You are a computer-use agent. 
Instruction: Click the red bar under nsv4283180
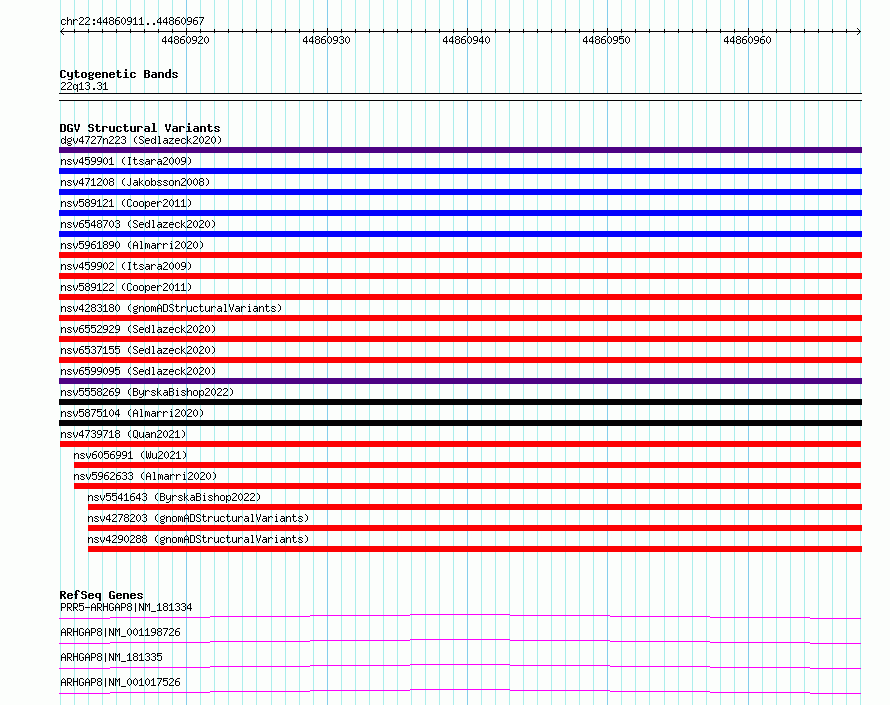click(460, 318)
